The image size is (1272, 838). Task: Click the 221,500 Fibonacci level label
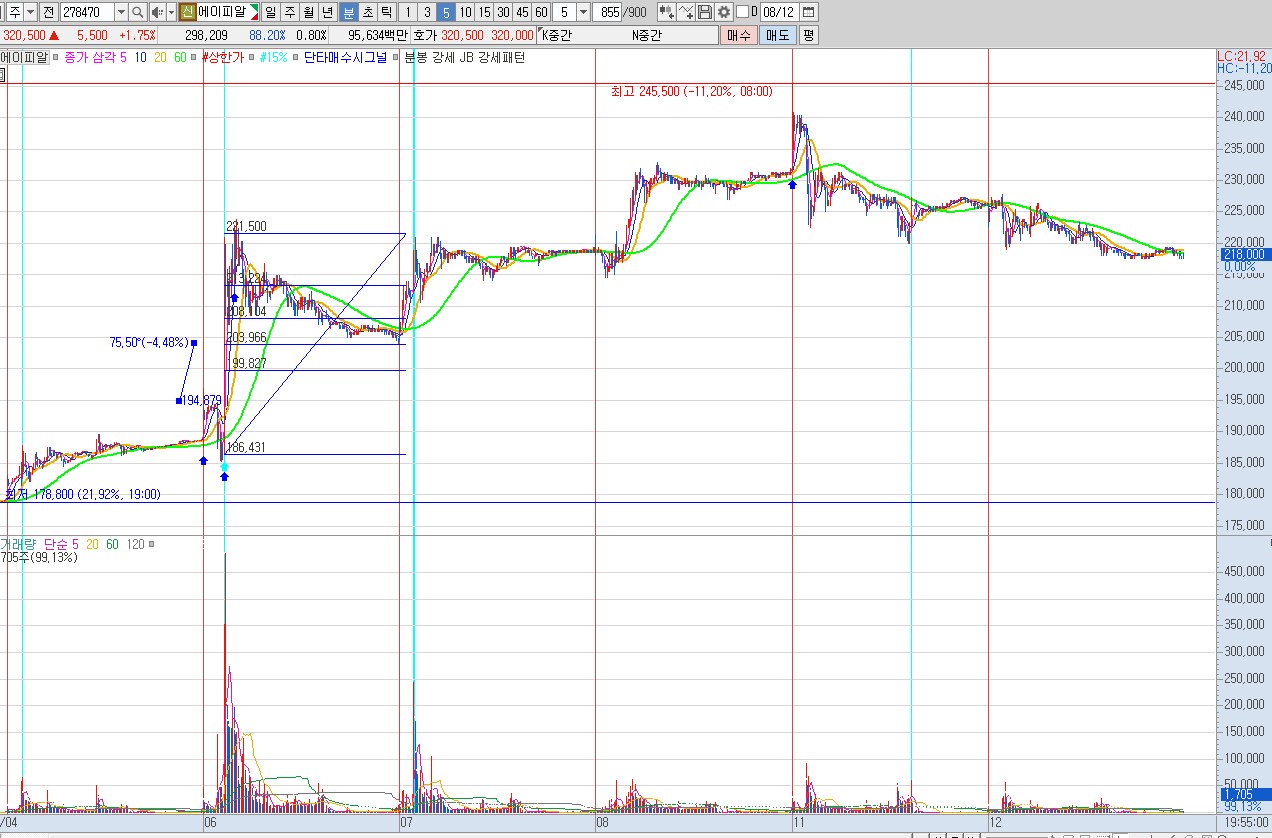point(247,227)
